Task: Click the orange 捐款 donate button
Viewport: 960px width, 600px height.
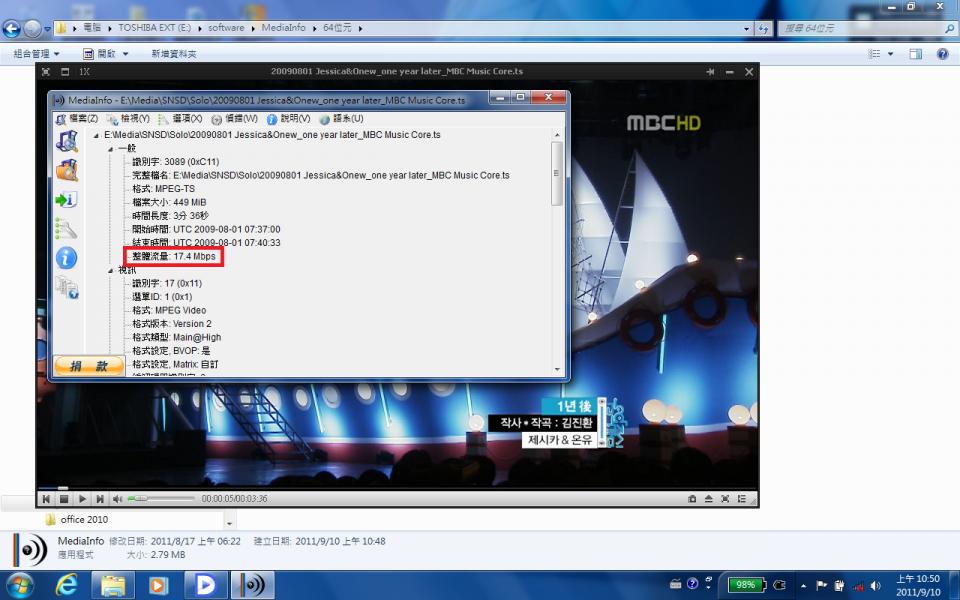Action: pyautogui.click(x=89, y=366)
